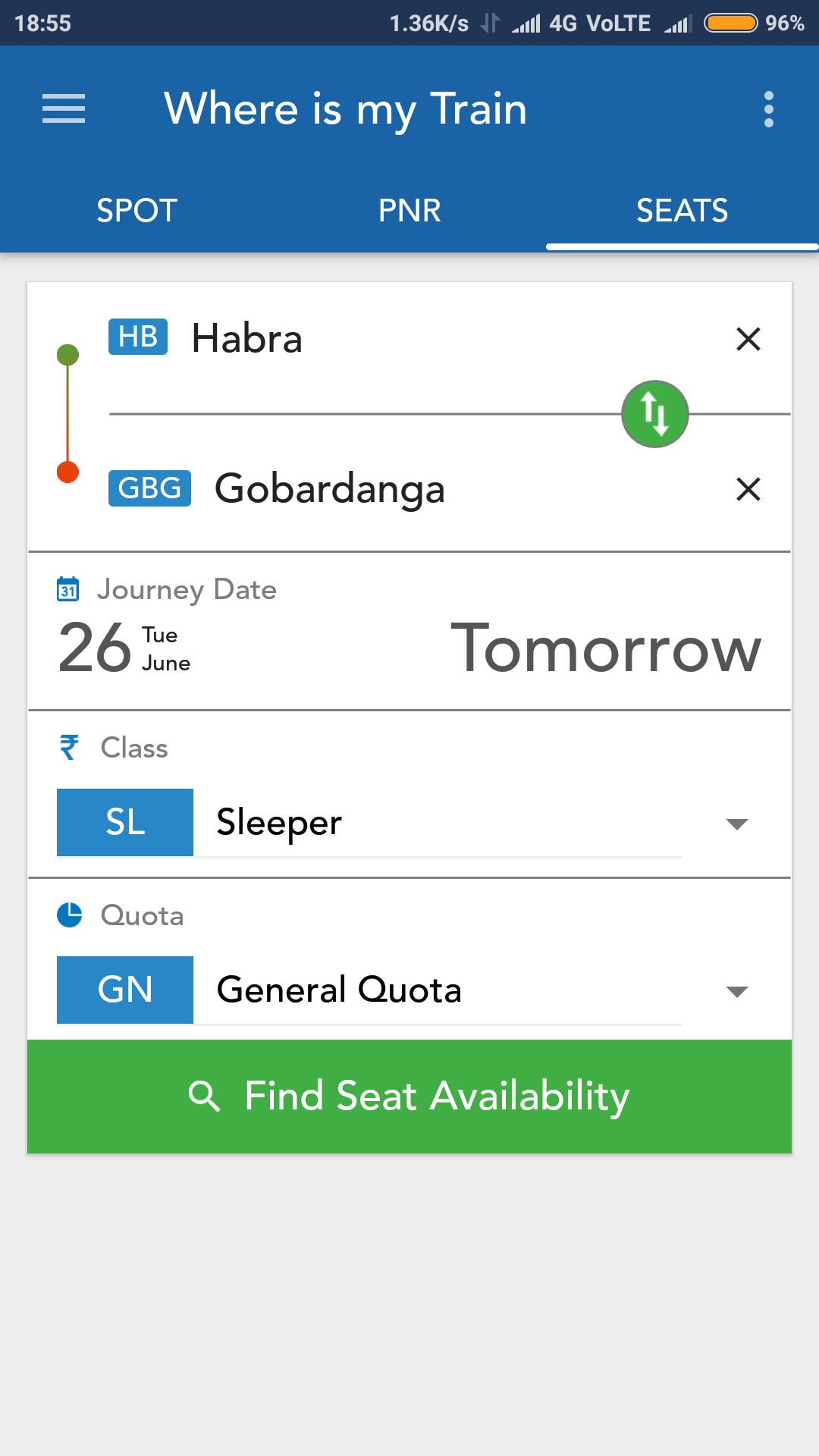Tap the Journey Date calendar icon
Image resolution: width=819 pixels, height=1456 pixels.
pos(68,589)
